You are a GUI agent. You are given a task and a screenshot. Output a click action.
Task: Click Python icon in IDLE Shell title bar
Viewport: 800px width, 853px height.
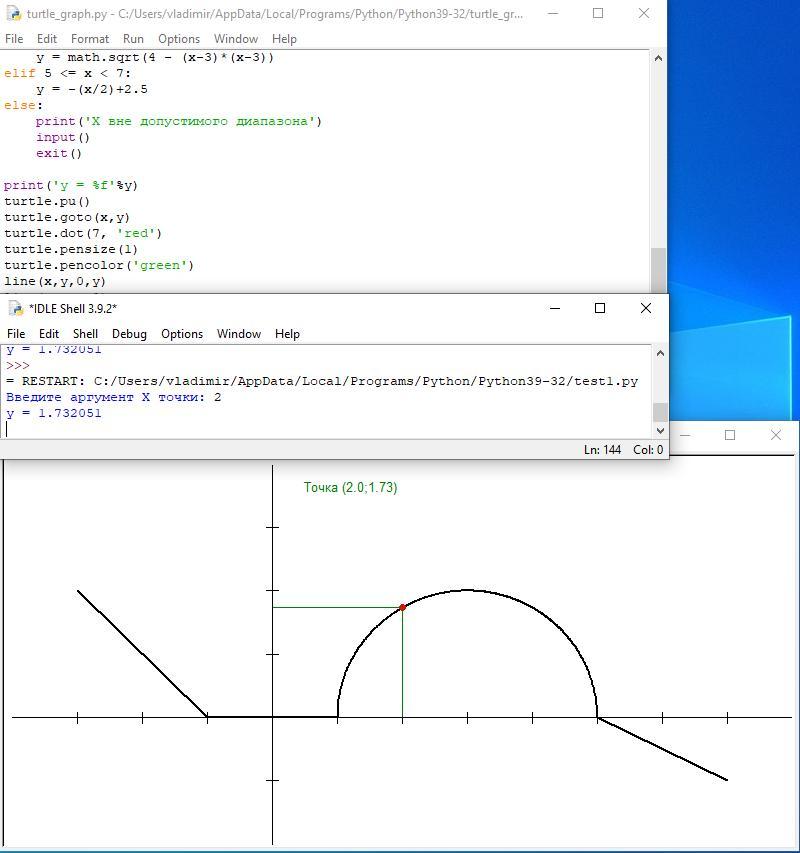click(x=16, y=308)
